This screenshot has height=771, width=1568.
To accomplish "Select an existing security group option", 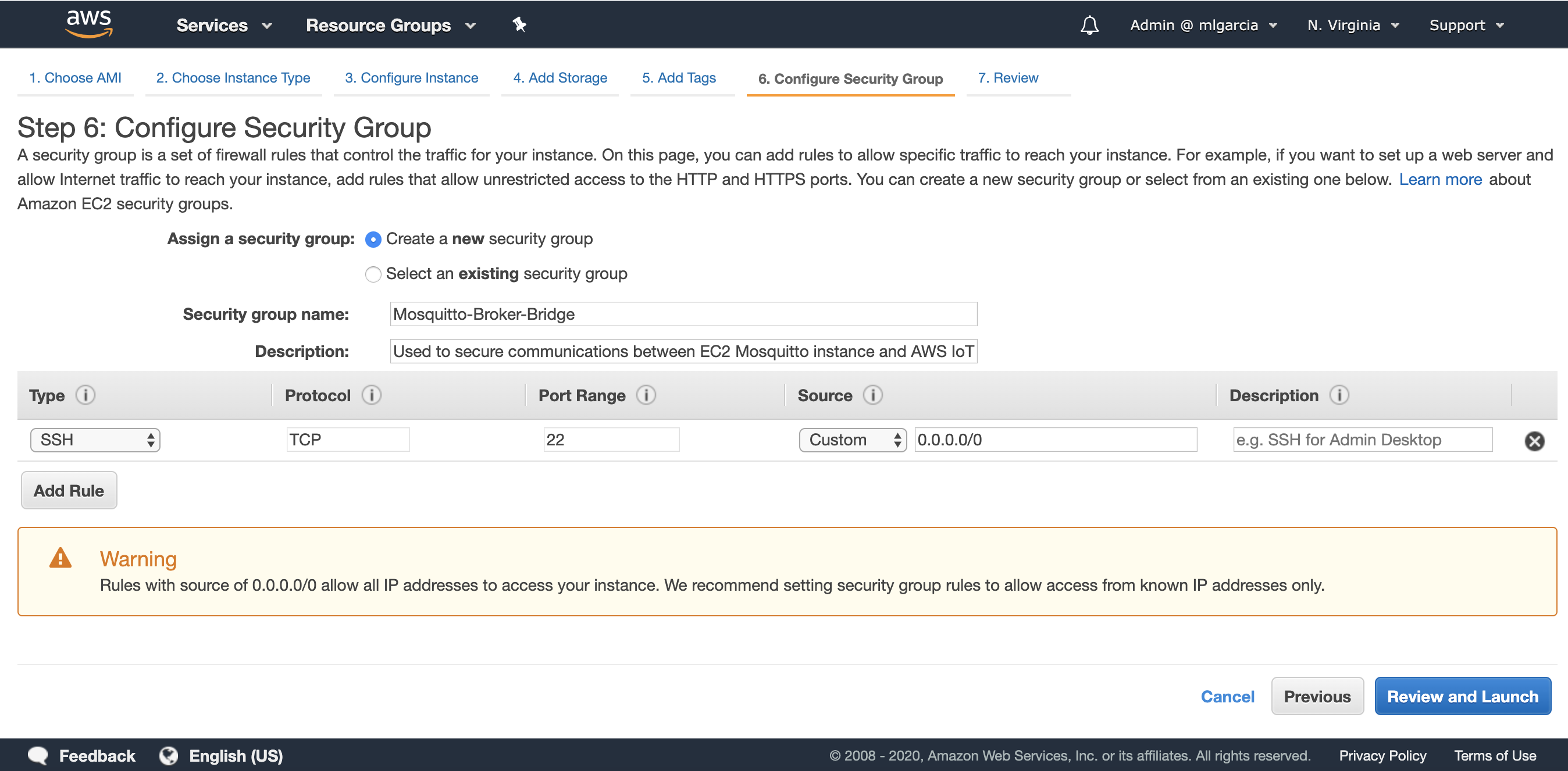I will pos(373,274).
